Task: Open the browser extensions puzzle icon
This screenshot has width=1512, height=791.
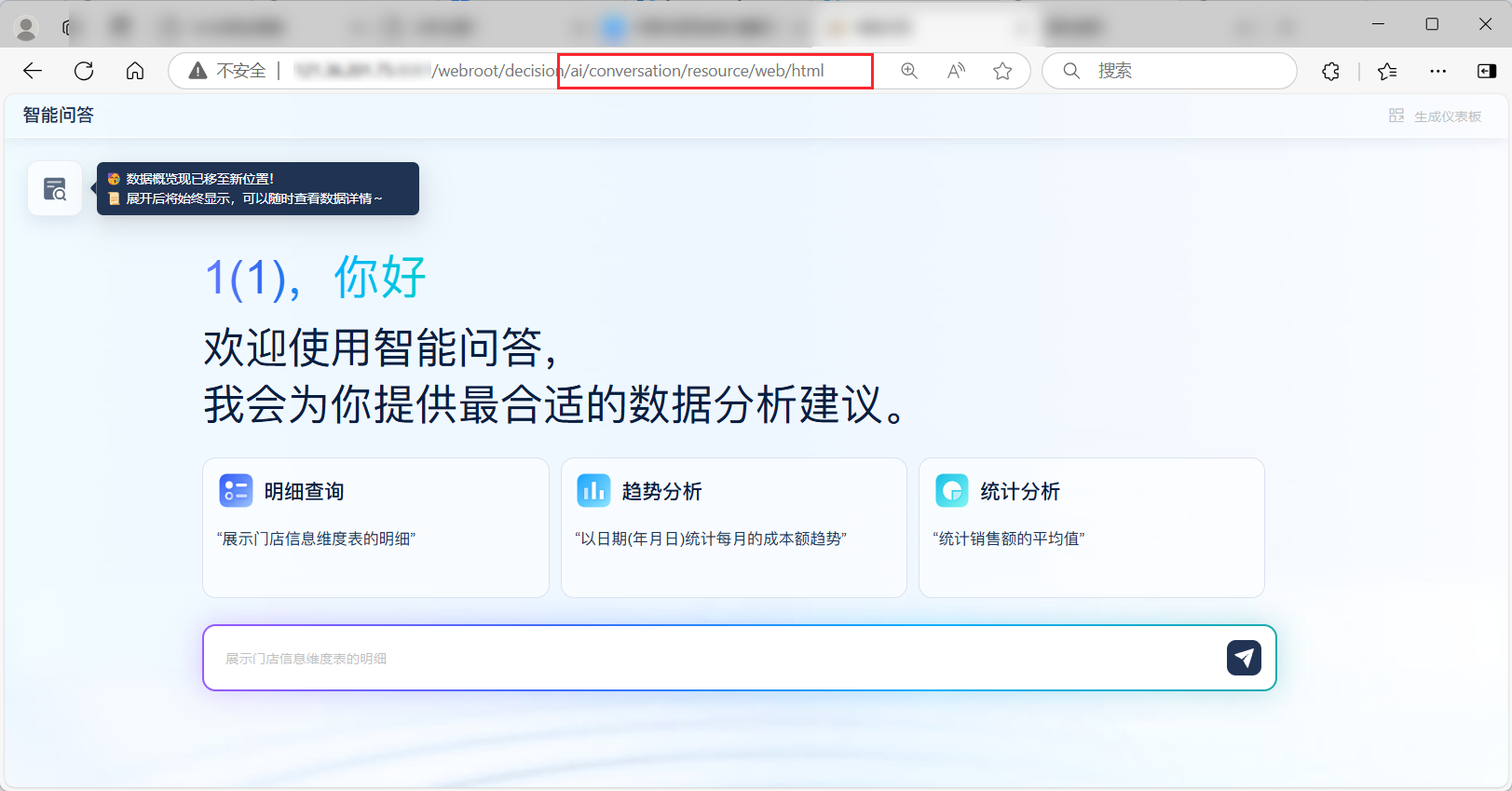Action: click(1331, 71)
